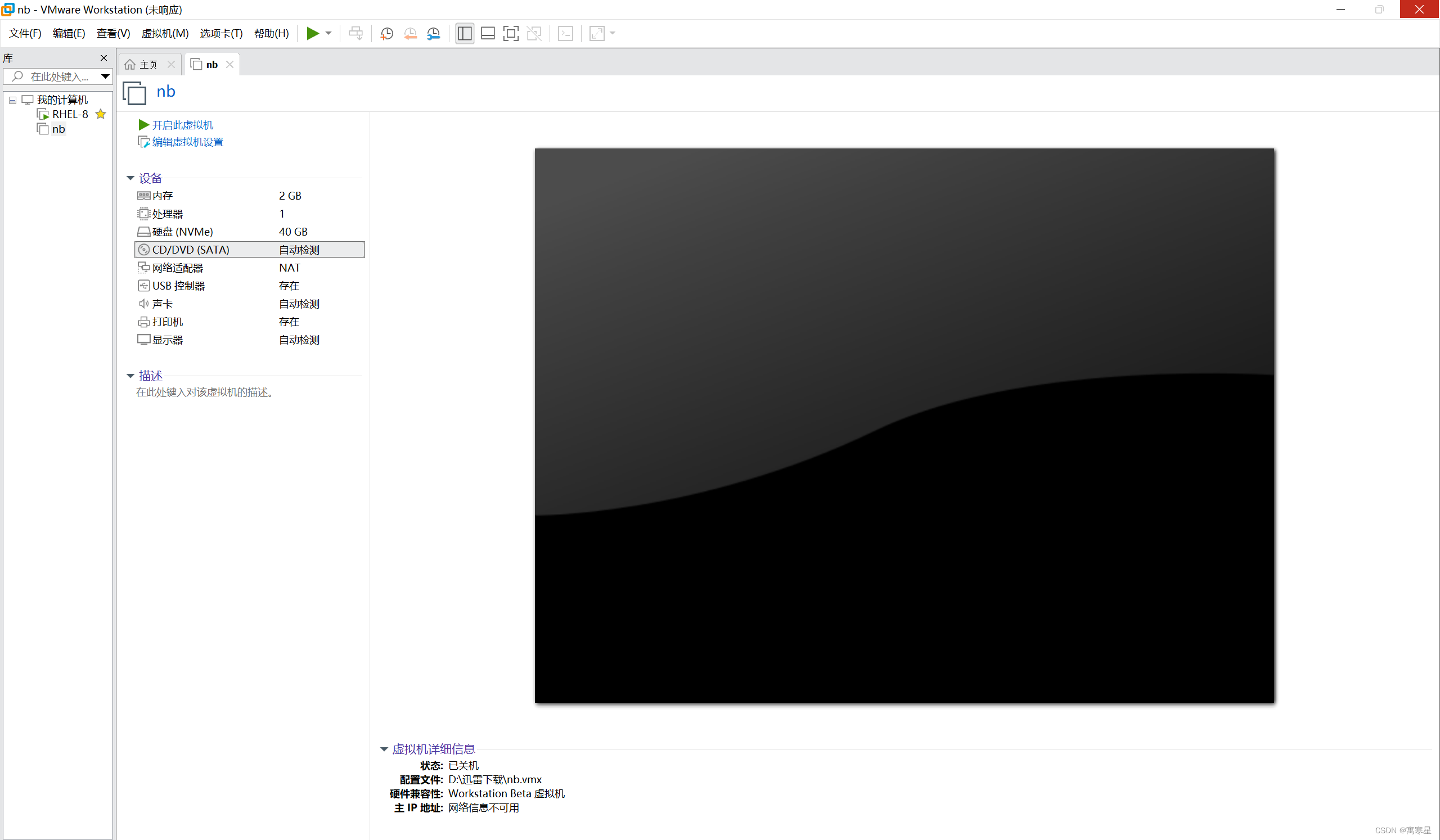Click the stretch guest display icon

(x=597, y=33)
